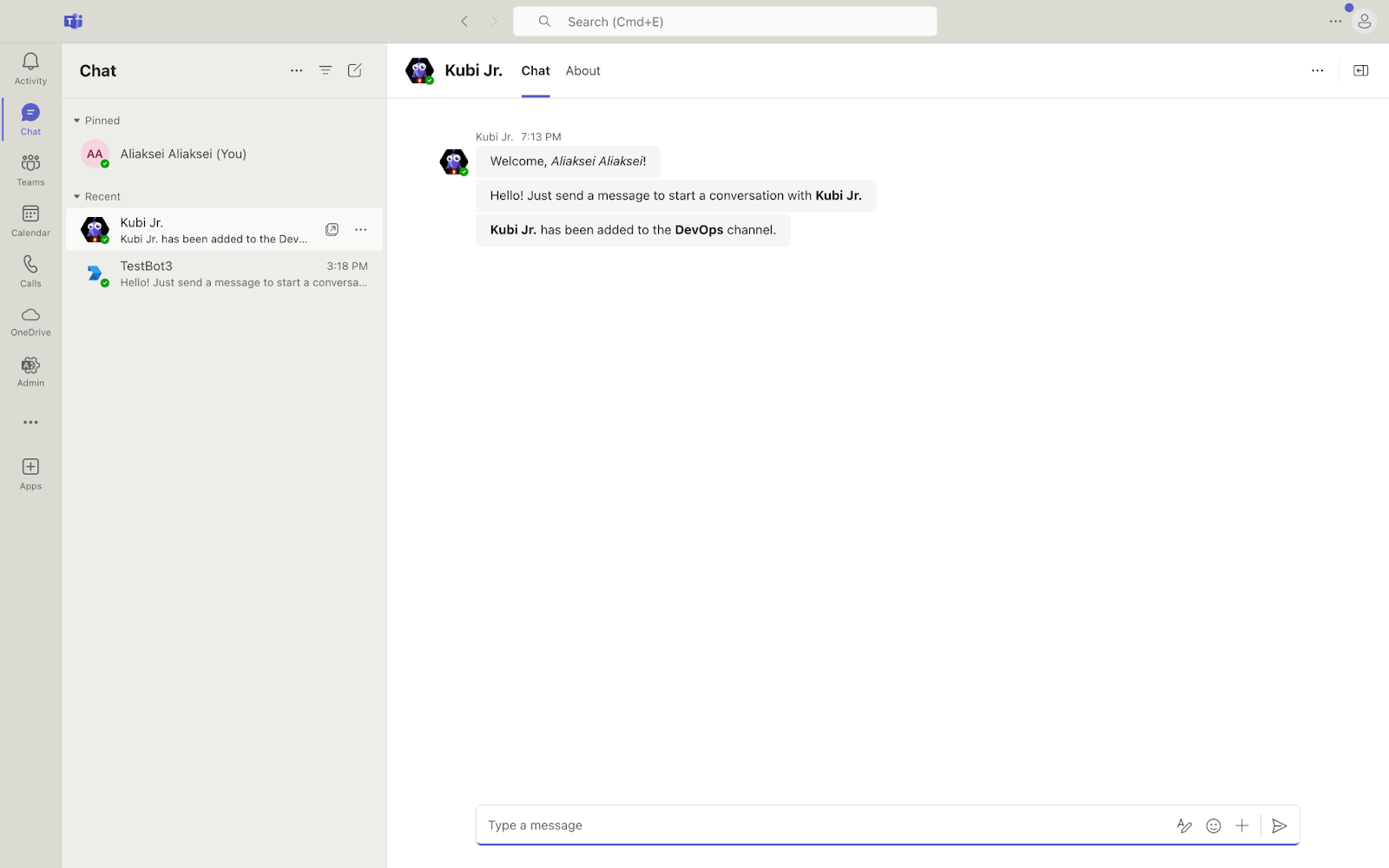1389x868 pixels.
Task: Open the Admin gear icon
Action: [30, 365]
